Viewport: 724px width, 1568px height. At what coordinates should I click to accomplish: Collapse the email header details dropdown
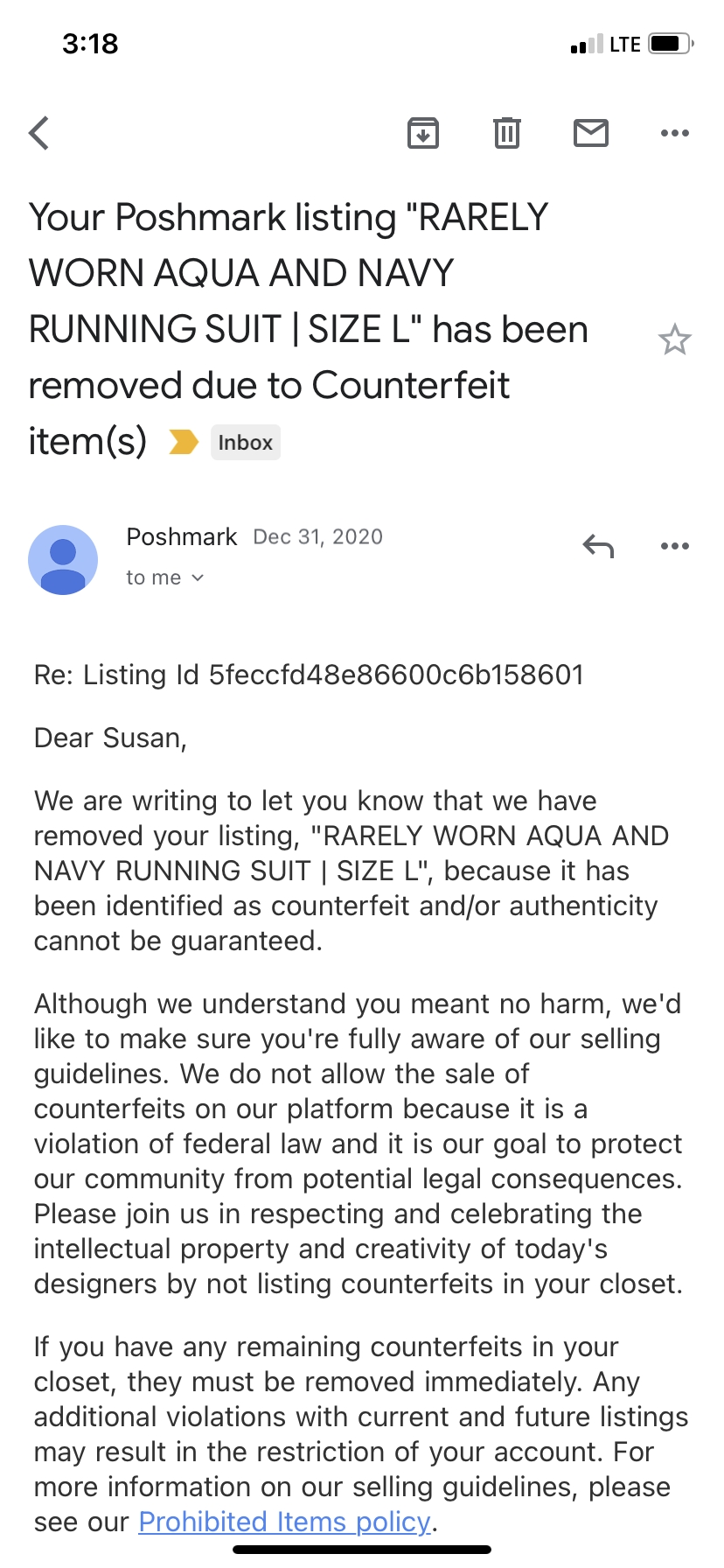197,577
